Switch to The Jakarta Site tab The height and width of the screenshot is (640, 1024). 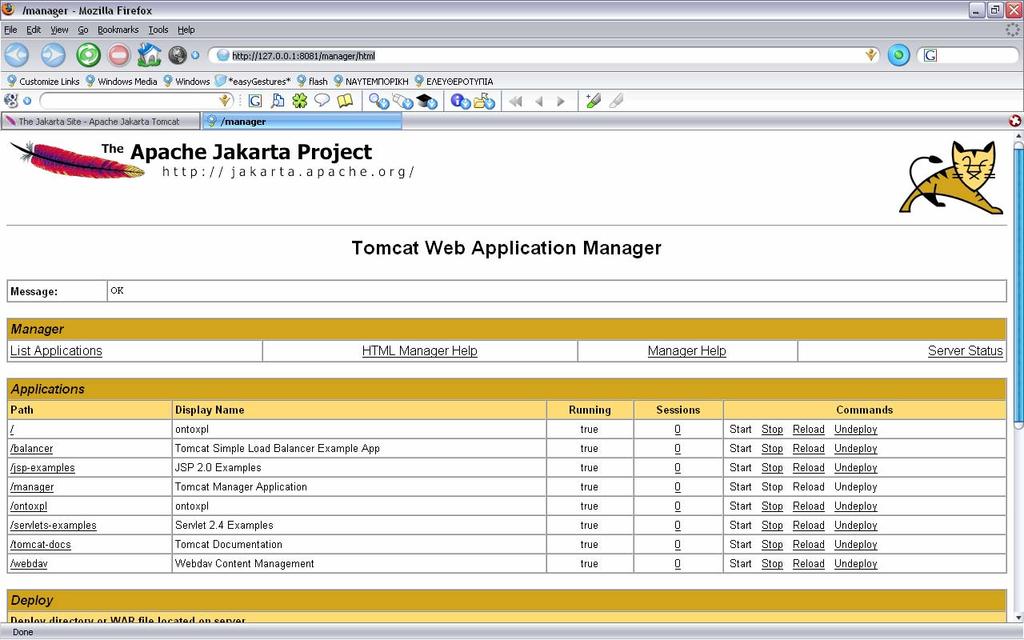[x=101, y=121]
